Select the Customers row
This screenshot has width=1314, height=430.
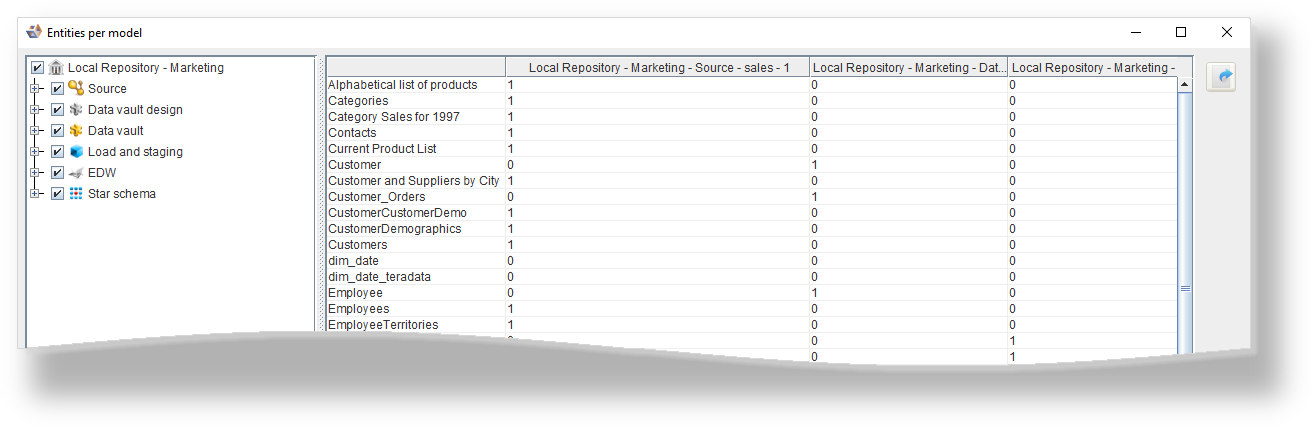[752, 245]
